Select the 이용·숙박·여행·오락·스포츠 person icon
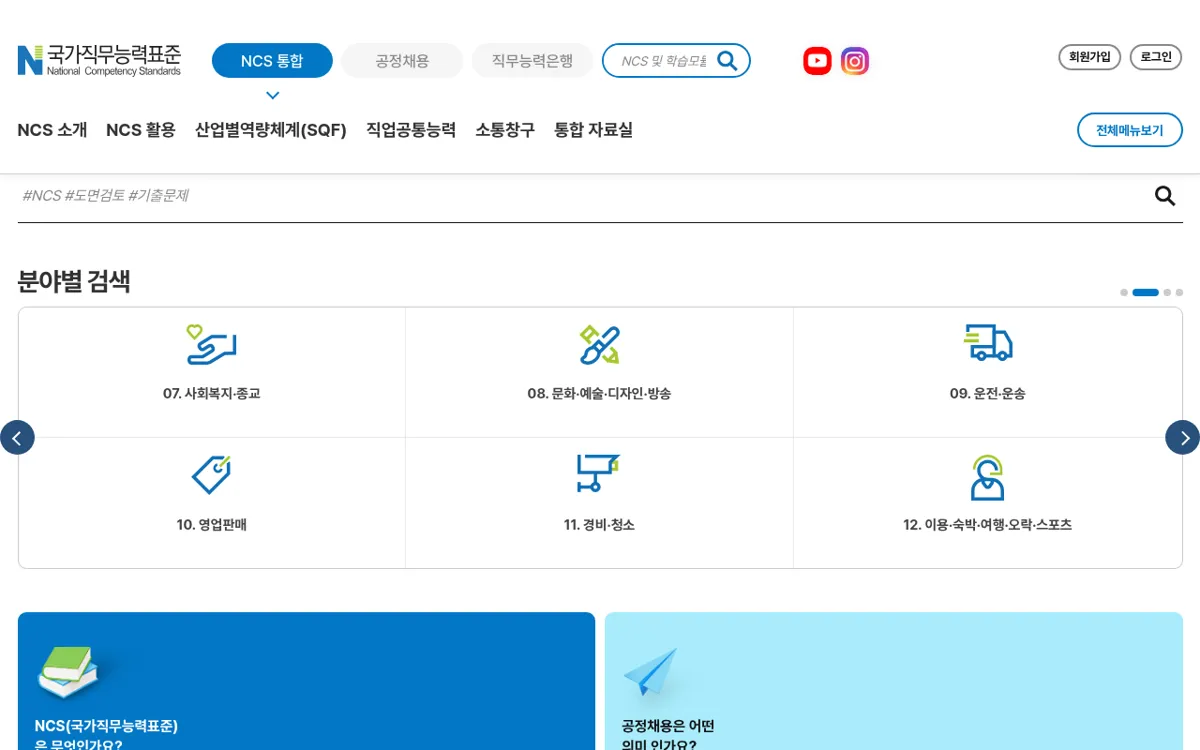 click(x=987, y=477)
